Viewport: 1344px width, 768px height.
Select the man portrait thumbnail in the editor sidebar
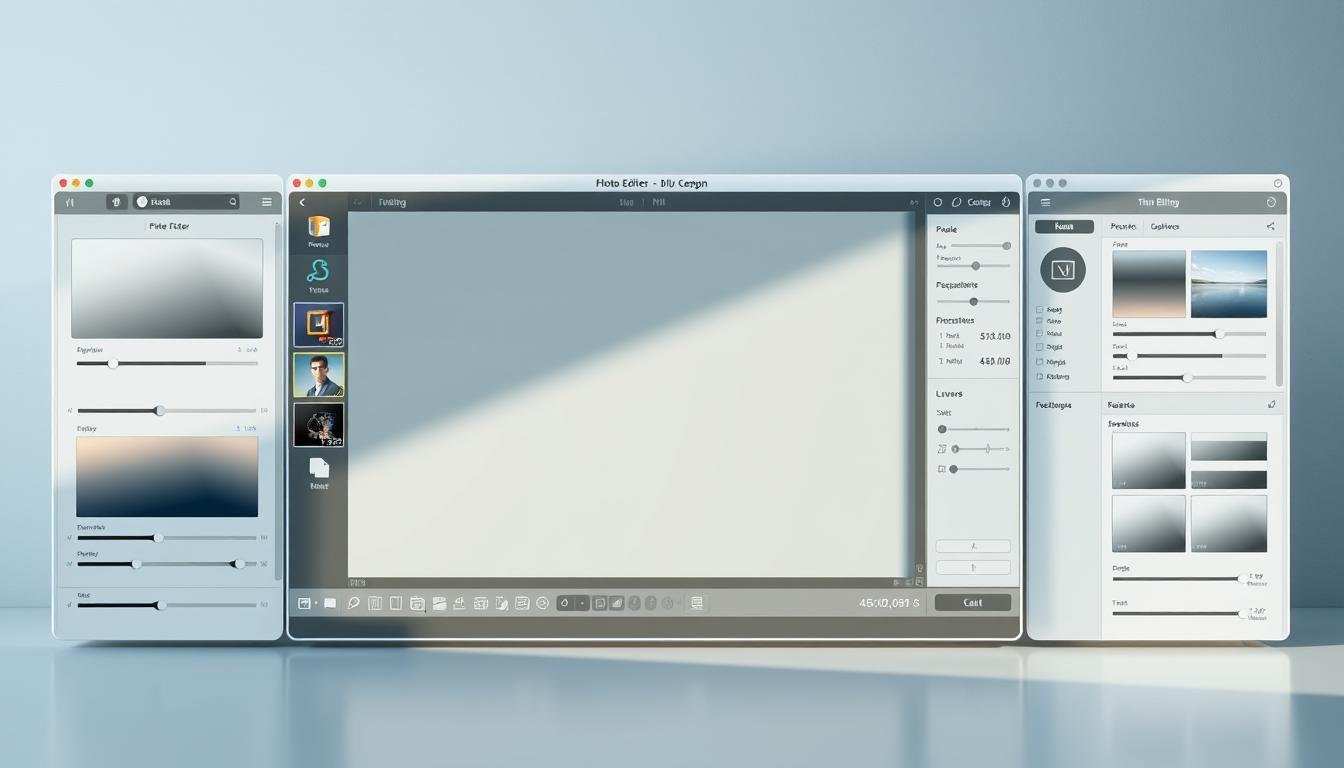point(319,375)
